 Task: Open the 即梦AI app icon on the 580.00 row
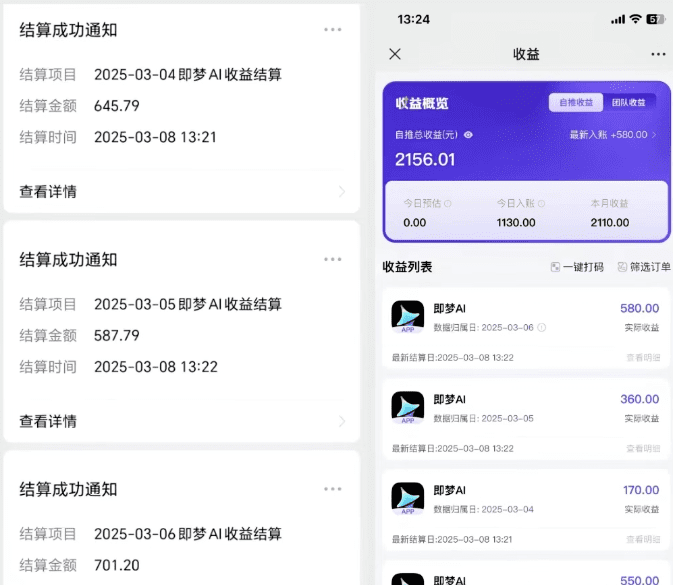pos(408,316)
